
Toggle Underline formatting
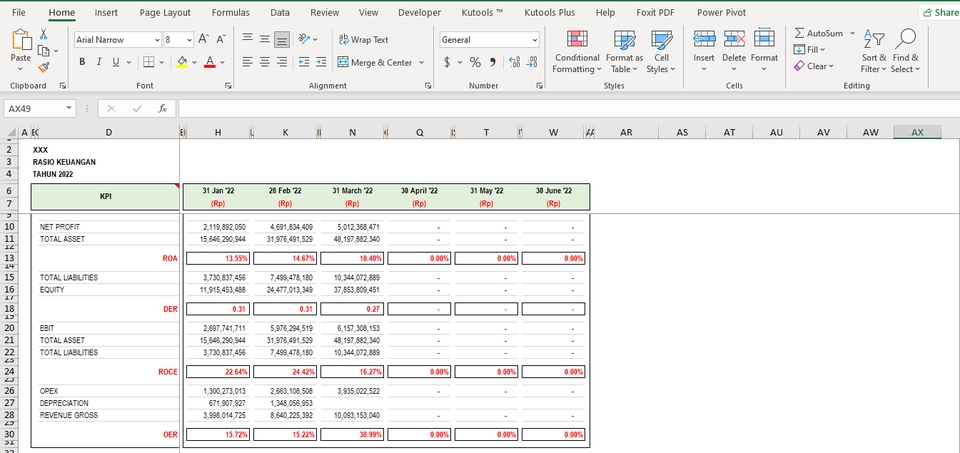(x=115, y=62)
